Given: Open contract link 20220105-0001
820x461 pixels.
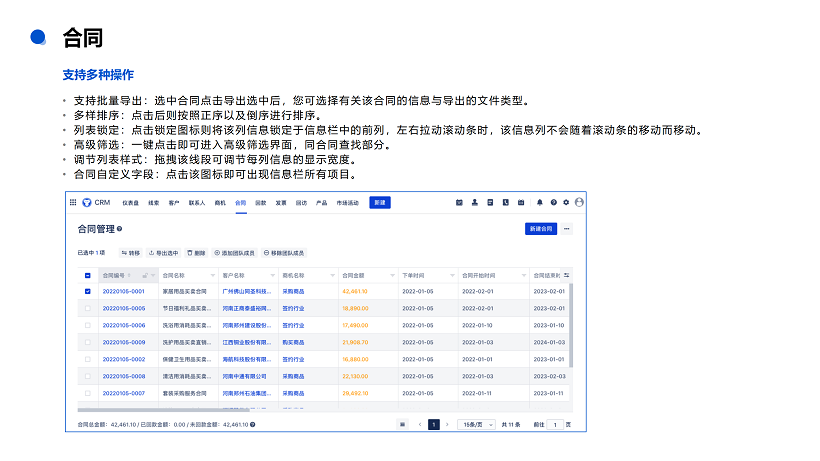Looking at the screenshot, I should click(123, 292).
